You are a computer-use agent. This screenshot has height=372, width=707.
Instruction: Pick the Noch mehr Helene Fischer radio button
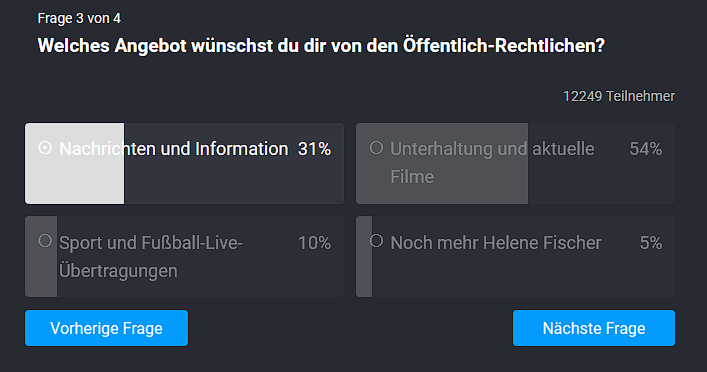[x=376, y=241]
